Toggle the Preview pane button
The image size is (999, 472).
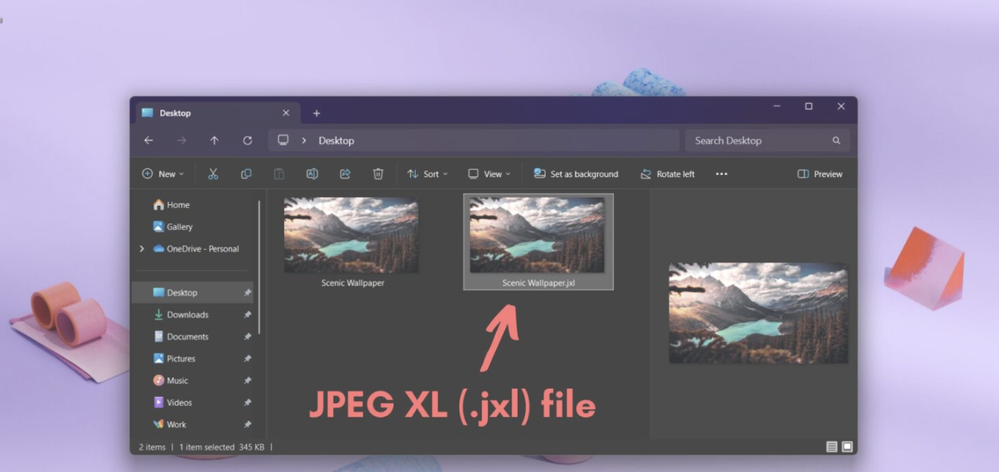coord(820,174)
